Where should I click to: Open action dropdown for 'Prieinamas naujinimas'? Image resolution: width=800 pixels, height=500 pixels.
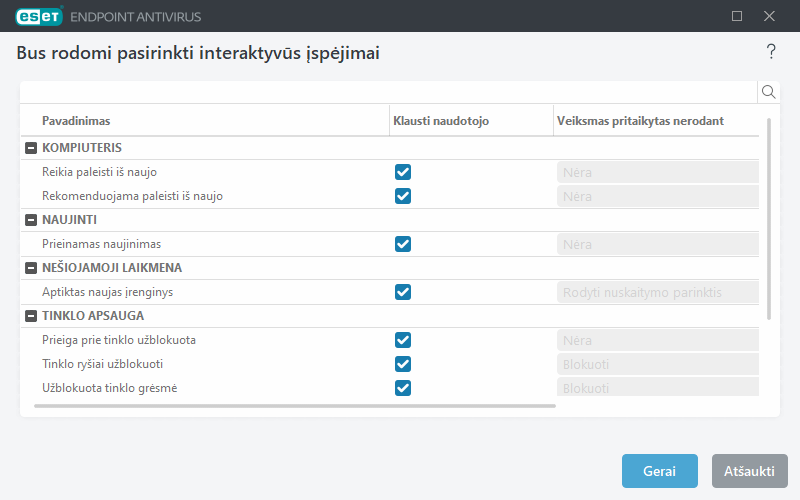(658, 244)
